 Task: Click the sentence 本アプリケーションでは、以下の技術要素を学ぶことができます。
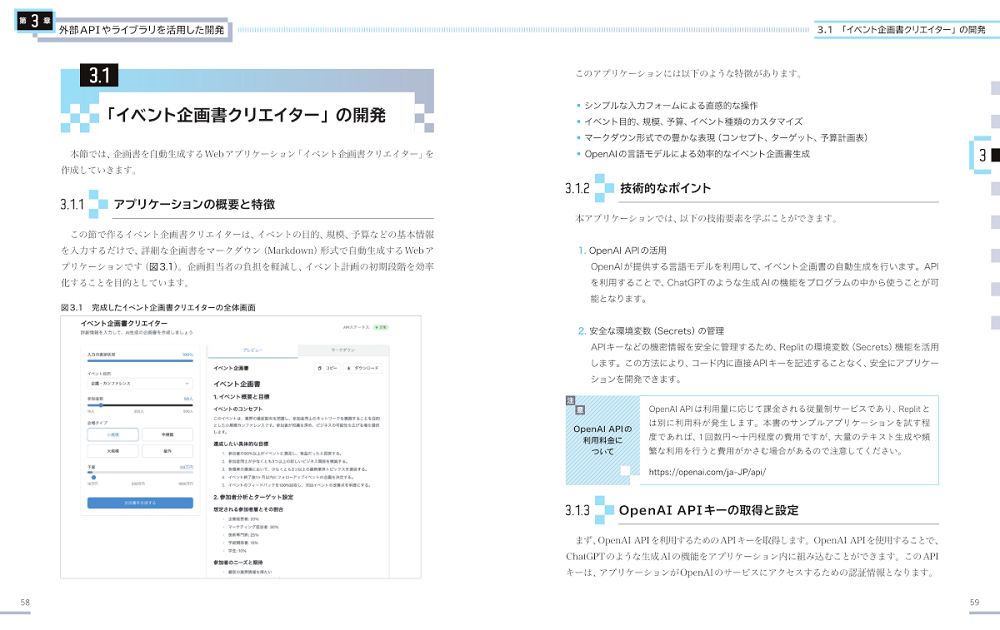706,218
